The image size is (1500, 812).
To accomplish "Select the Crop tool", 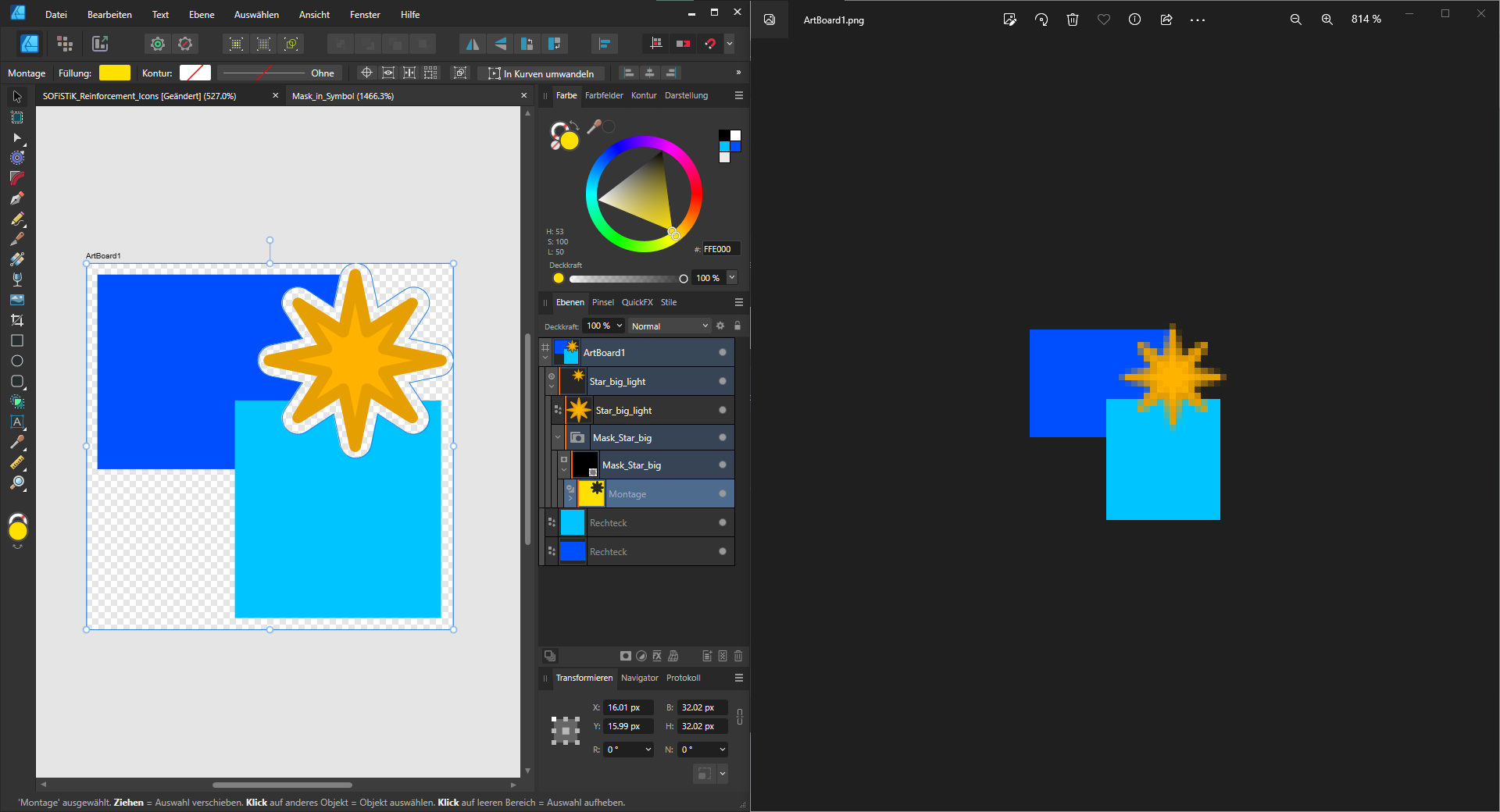I will click(x=16, y=320).
